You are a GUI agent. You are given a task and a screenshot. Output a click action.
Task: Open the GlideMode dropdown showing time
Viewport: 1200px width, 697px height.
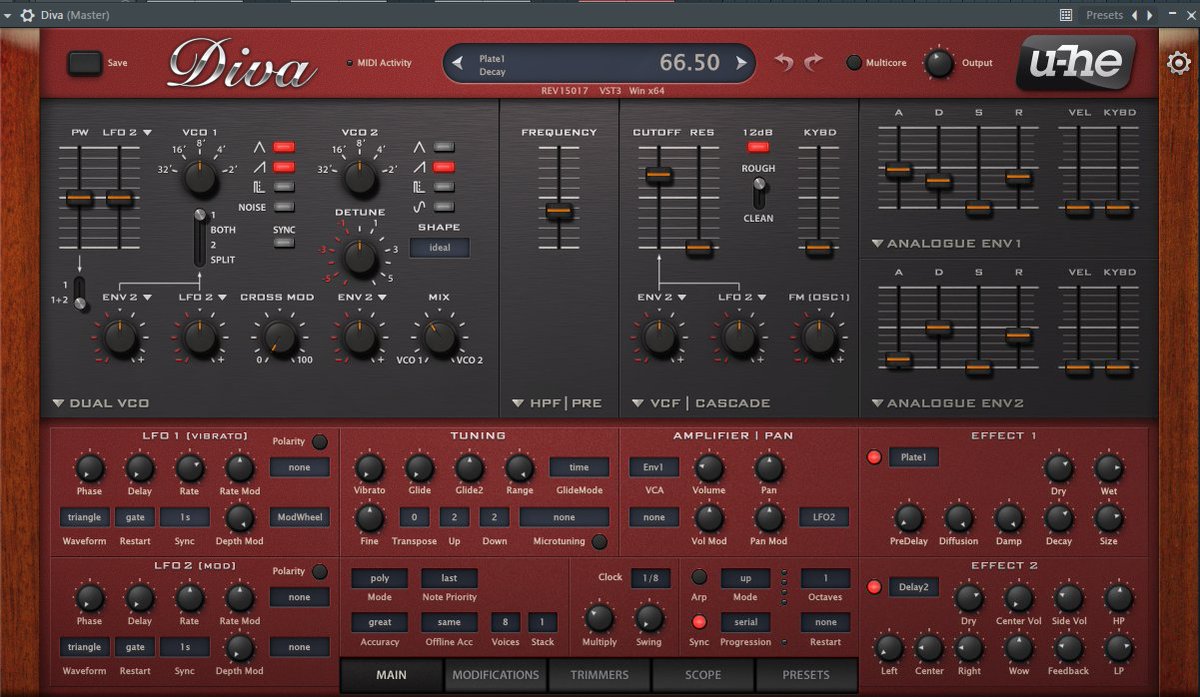tap(578, 467)
